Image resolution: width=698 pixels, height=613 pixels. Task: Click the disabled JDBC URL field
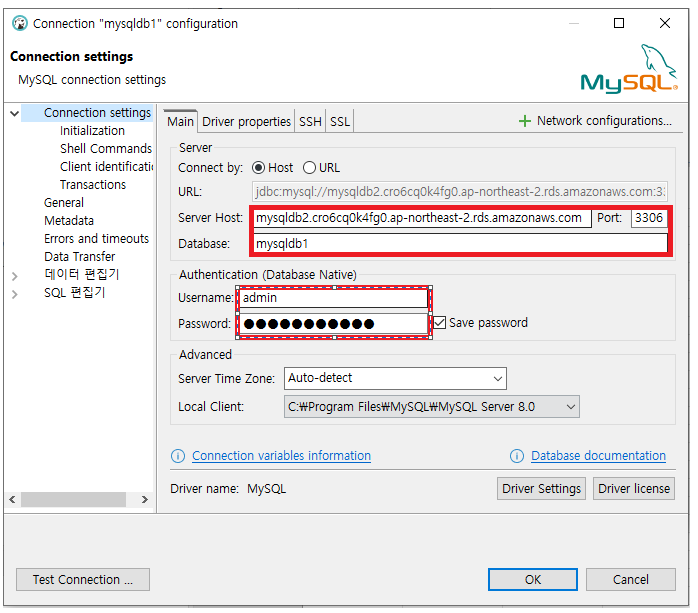pyautogui.click(x=460, y=192)
